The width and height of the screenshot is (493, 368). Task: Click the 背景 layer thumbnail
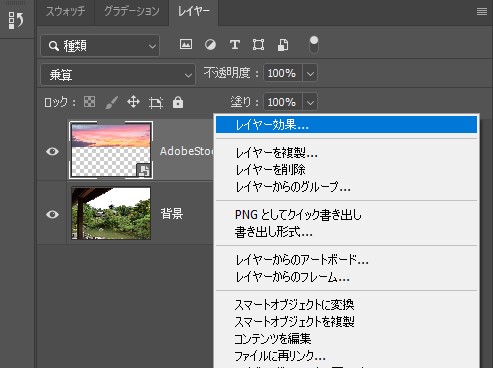point(111,213)
